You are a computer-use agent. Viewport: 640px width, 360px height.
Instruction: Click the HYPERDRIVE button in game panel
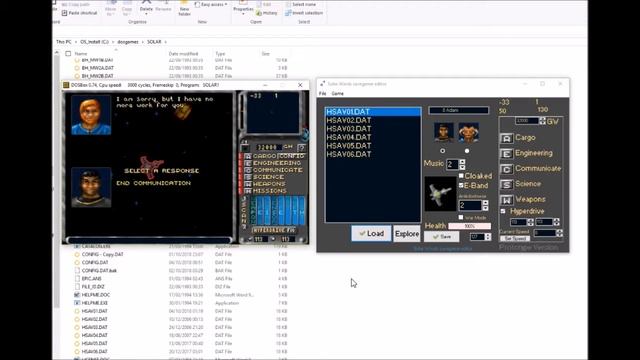(273, 231)
